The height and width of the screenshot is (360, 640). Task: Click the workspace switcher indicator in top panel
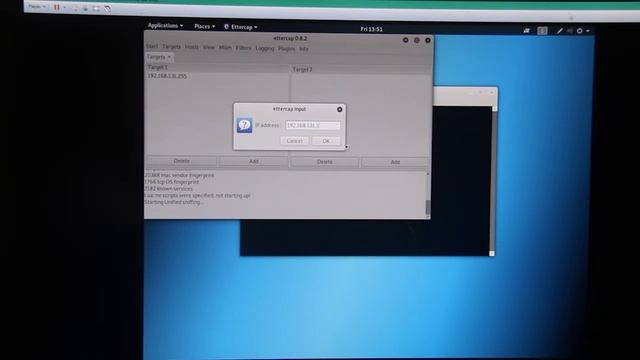click(x=542, y=31)
